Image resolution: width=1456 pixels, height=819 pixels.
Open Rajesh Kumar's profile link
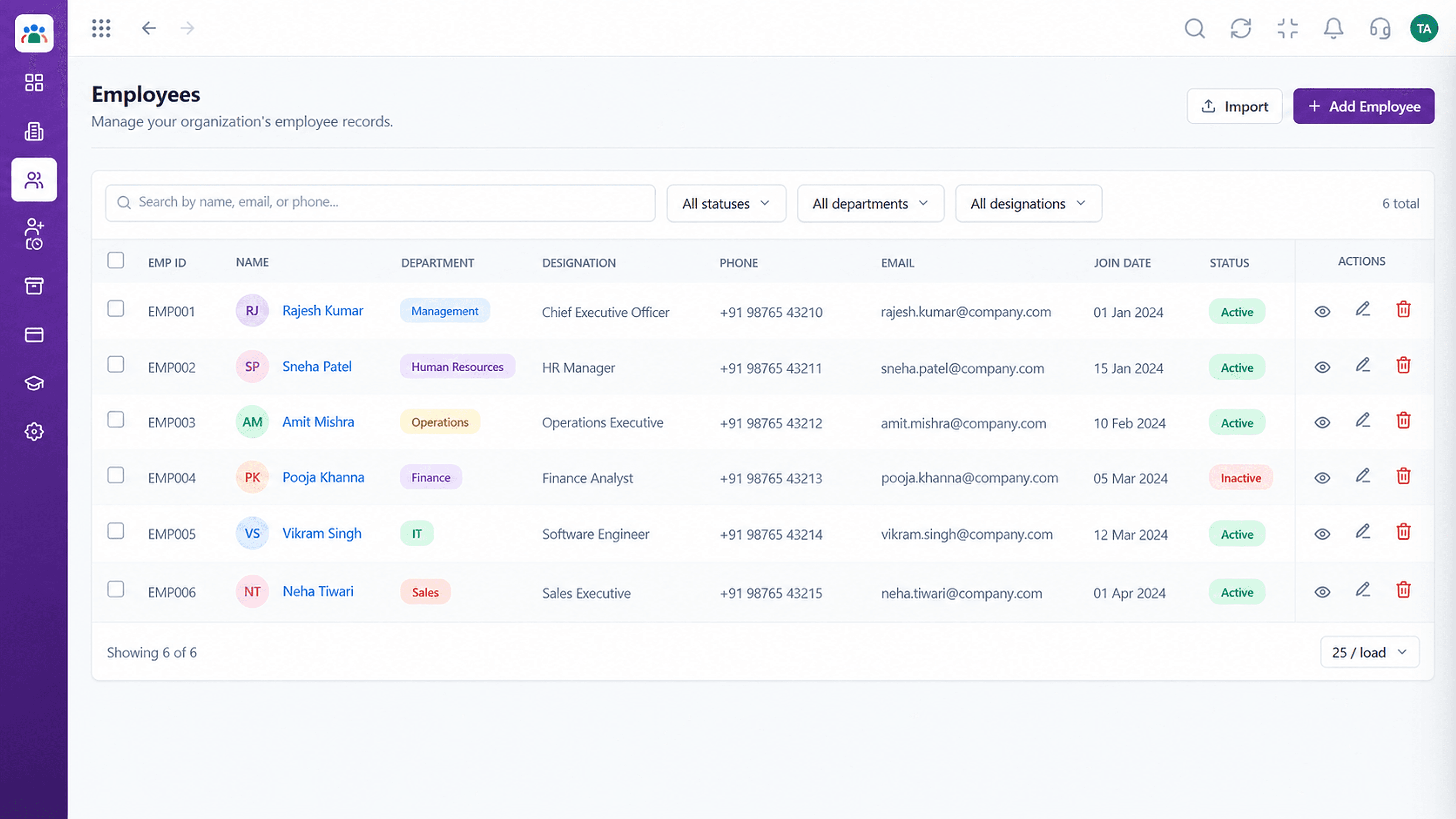(x=323, y=311)
